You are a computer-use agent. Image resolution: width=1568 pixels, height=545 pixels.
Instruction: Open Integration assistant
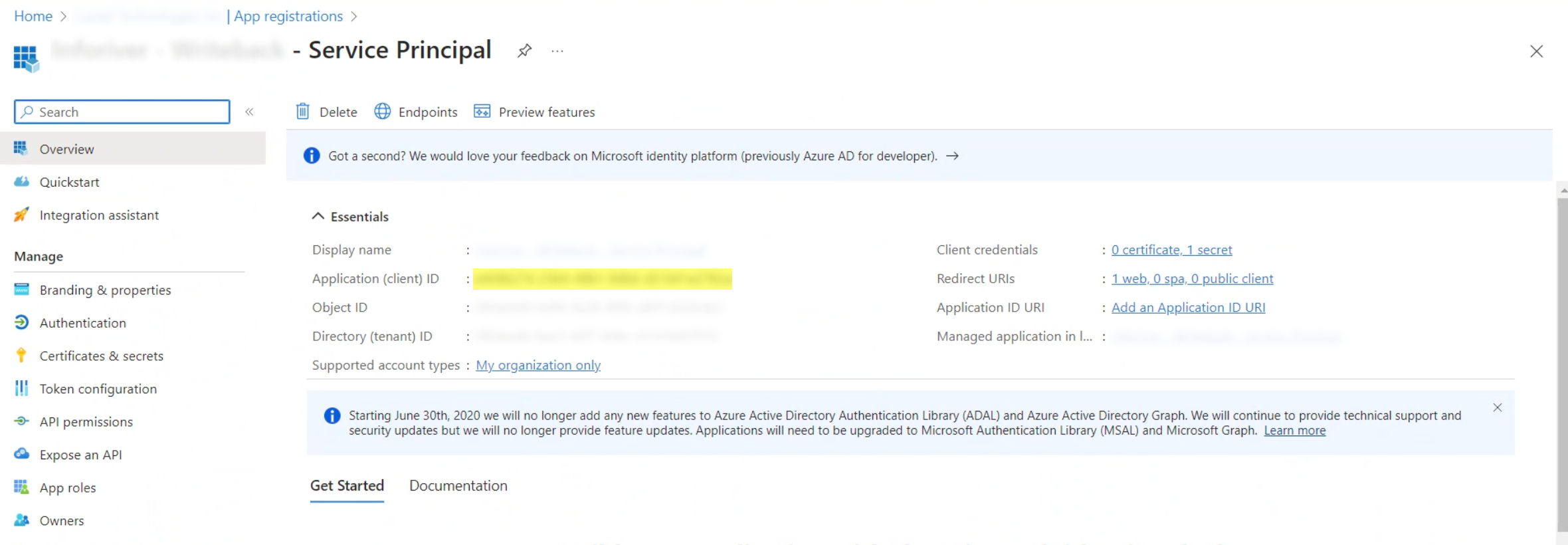tap(99, 215)
